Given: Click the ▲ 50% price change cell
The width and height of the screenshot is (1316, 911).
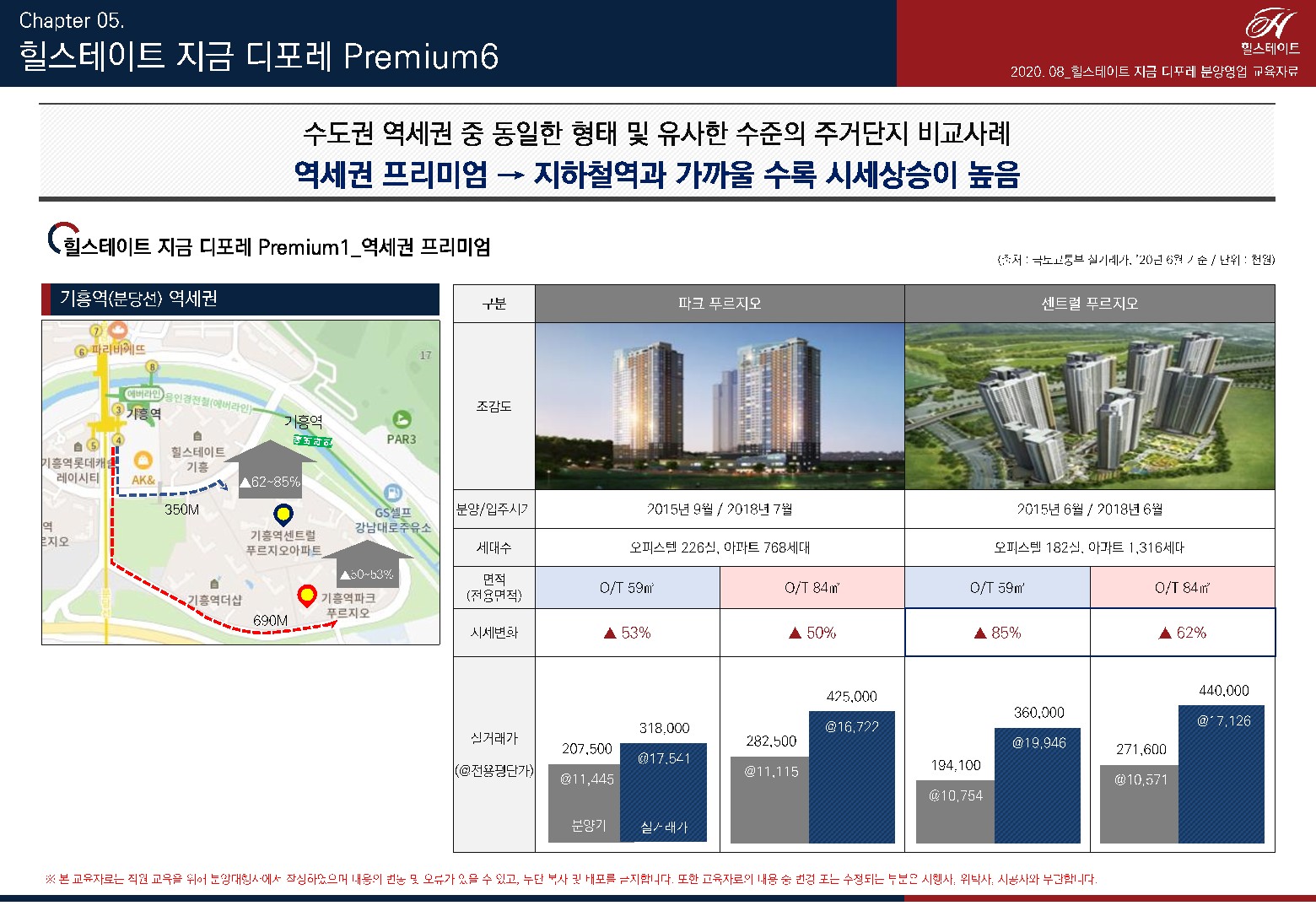Looking at the screenshot, I should coord(812,633).
